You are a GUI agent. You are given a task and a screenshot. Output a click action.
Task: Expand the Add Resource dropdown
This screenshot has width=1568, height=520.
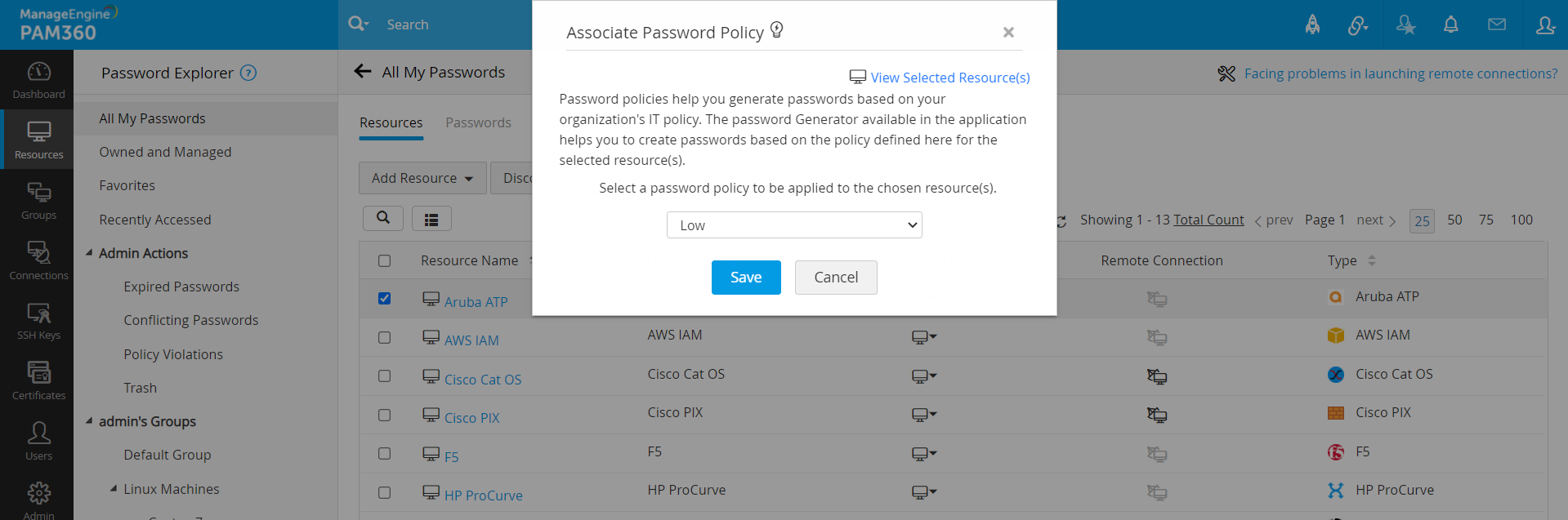point(422,178)
